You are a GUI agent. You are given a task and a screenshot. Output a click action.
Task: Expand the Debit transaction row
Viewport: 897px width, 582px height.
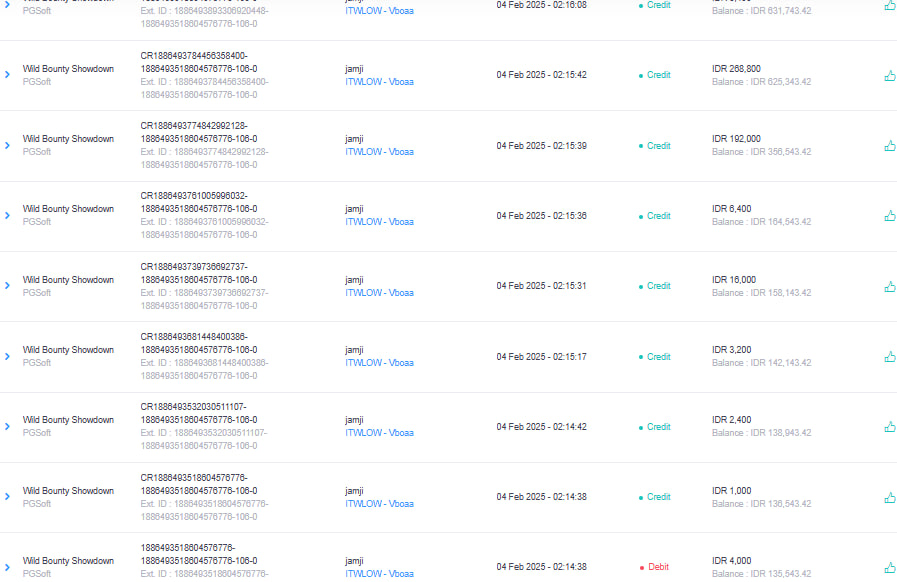click(7, 567)
